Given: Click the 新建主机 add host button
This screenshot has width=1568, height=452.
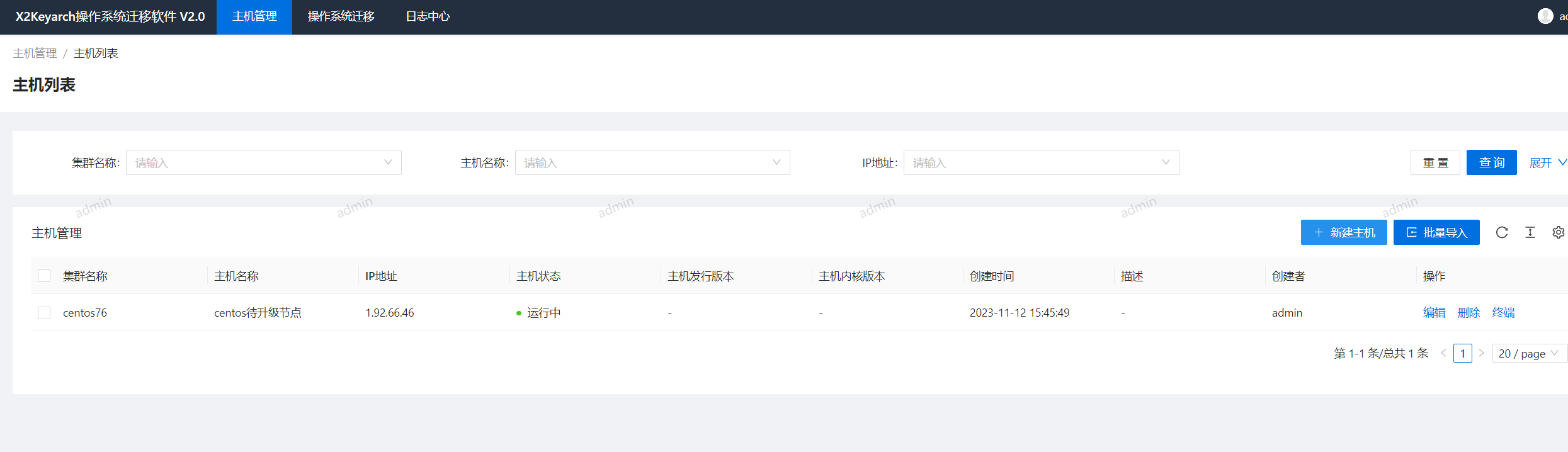Looking at the screenshot, I should (x=1344, y=233).
